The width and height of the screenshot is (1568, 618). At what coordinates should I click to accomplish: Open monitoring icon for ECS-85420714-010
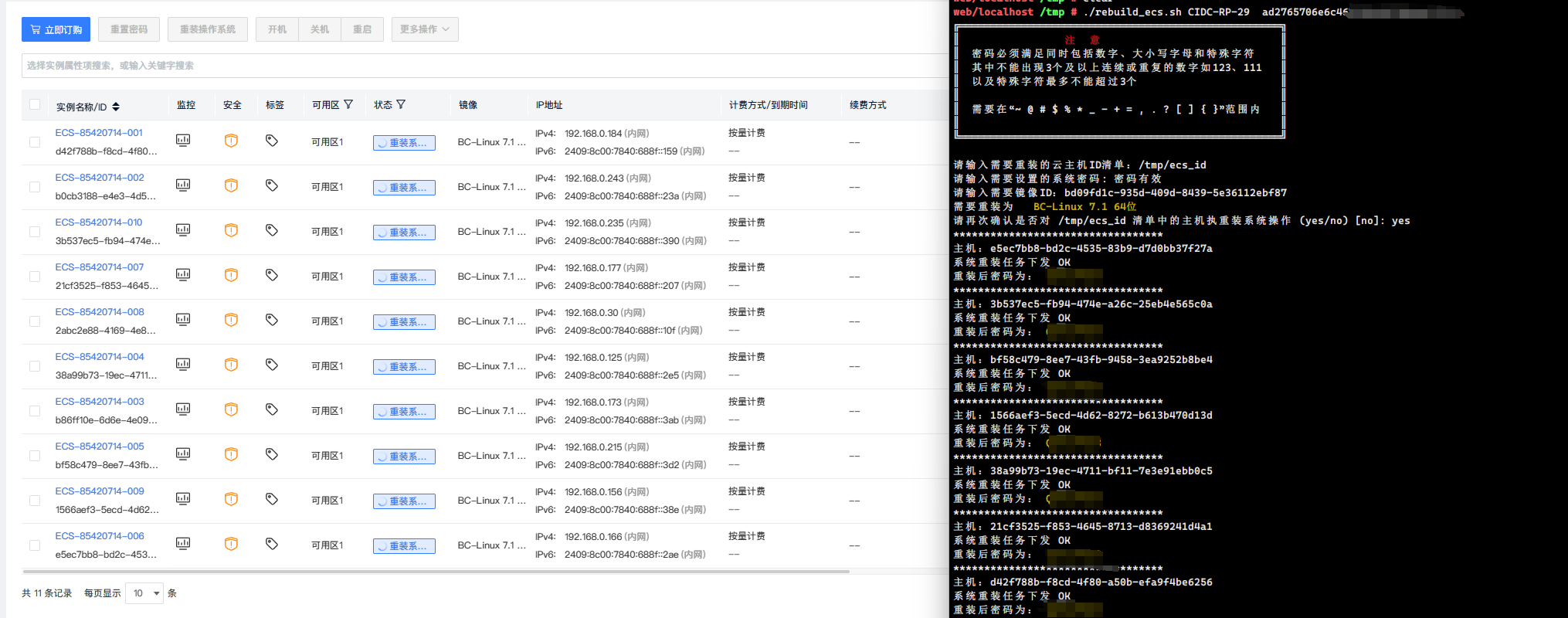tap(183, 230)
